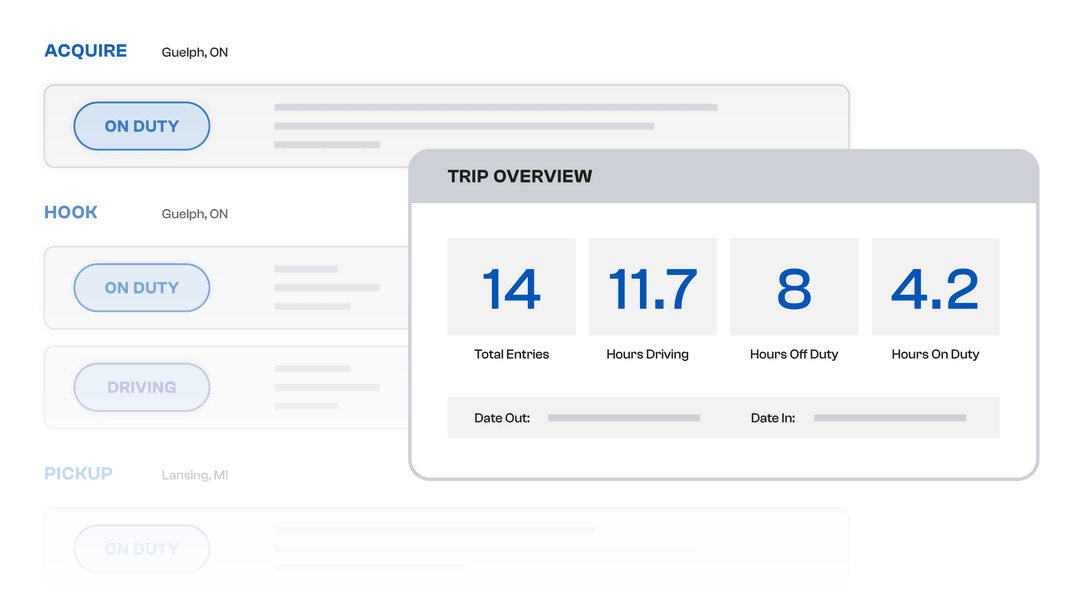Click the Hours On Duty tile showing 4.2

point(935,286)
